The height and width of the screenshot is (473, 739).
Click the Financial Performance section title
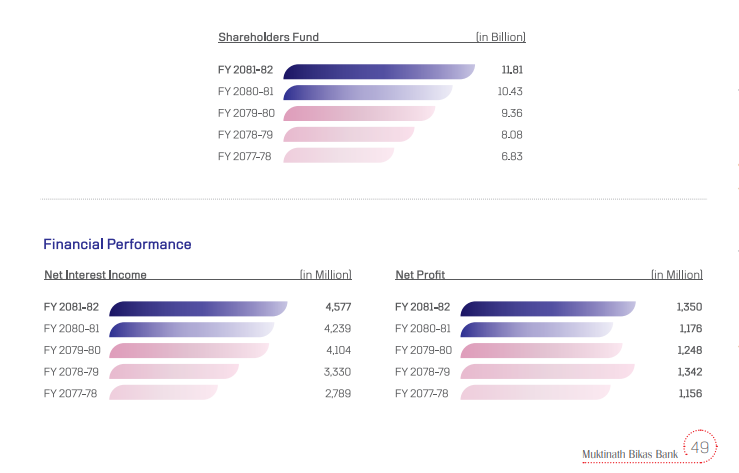tap(117, 244)
